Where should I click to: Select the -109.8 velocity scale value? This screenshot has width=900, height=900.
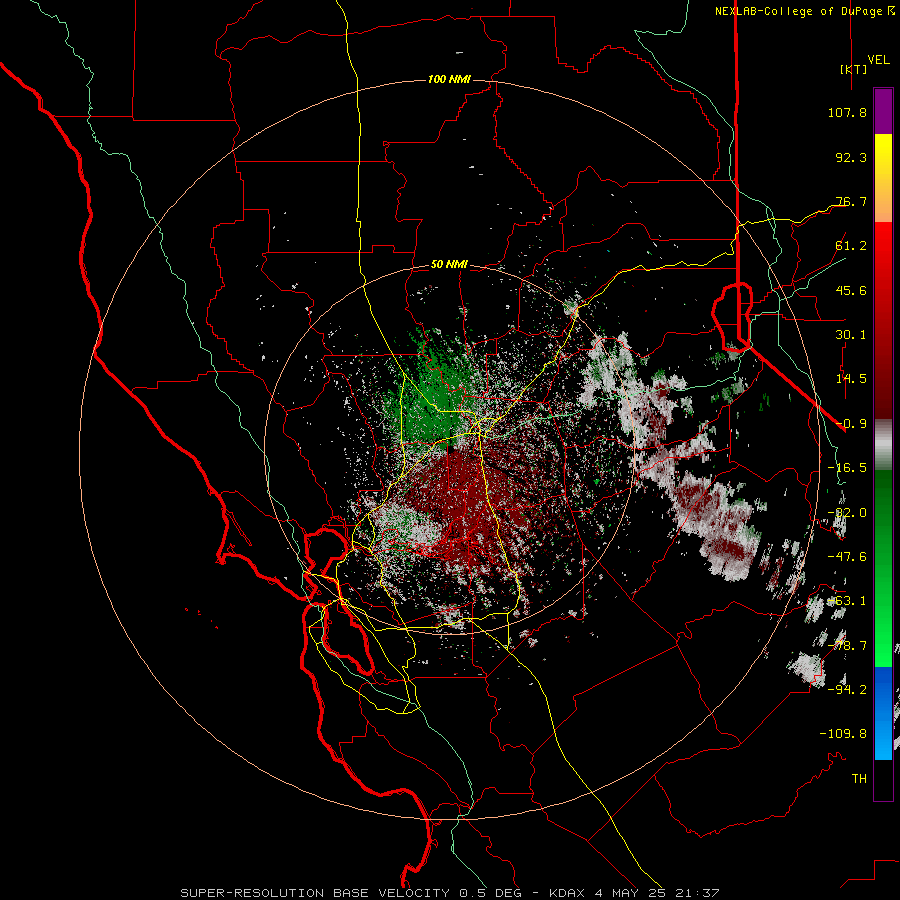[x=843, y=734]
